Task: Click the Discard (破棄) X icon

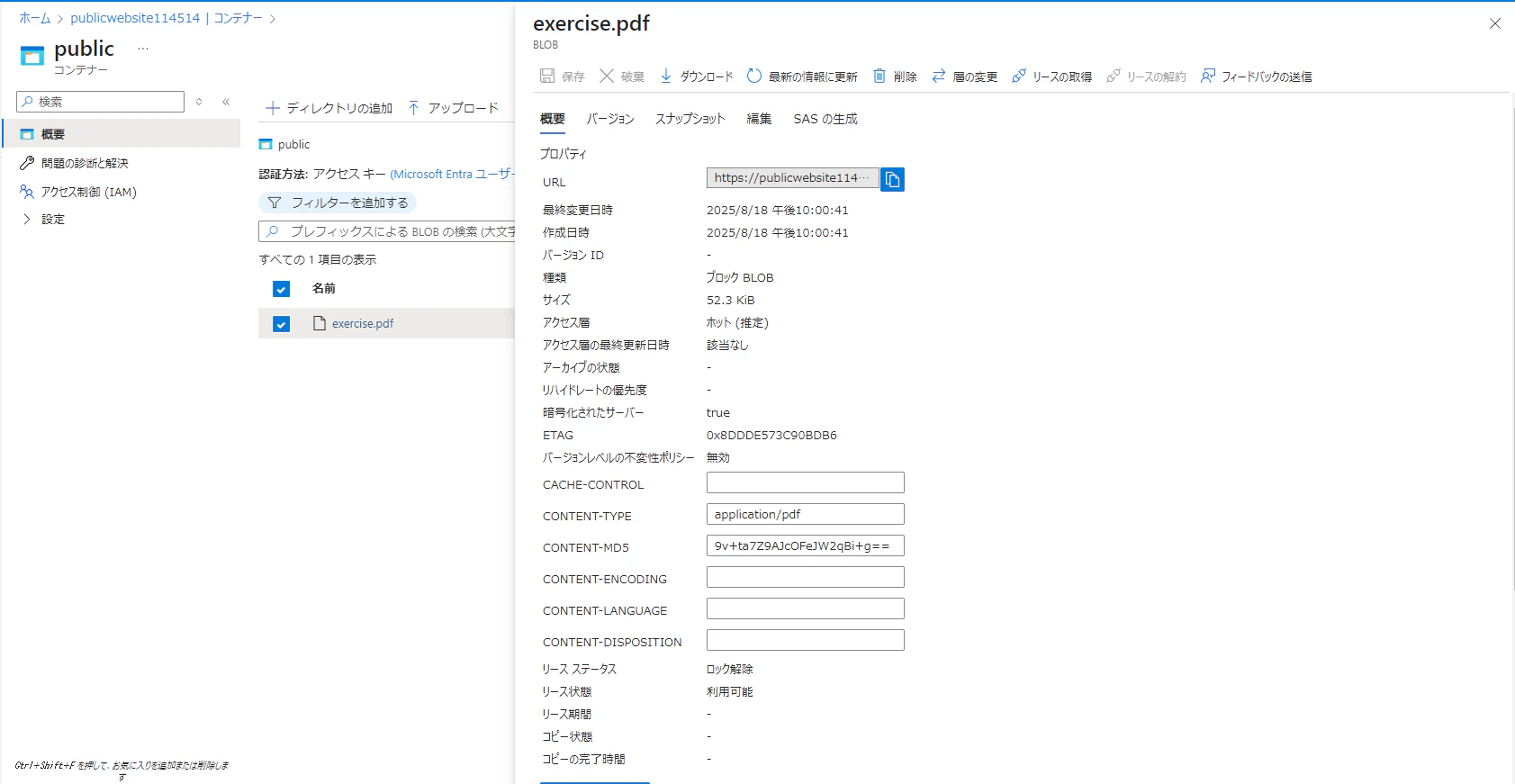Action: coord(607,77)
